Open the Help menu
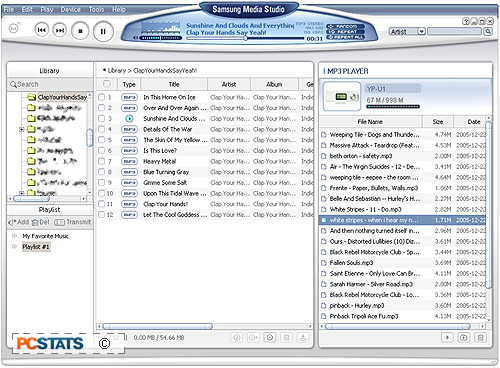The height and width of the screenshot is (368, 500). (x=119, y=10)
